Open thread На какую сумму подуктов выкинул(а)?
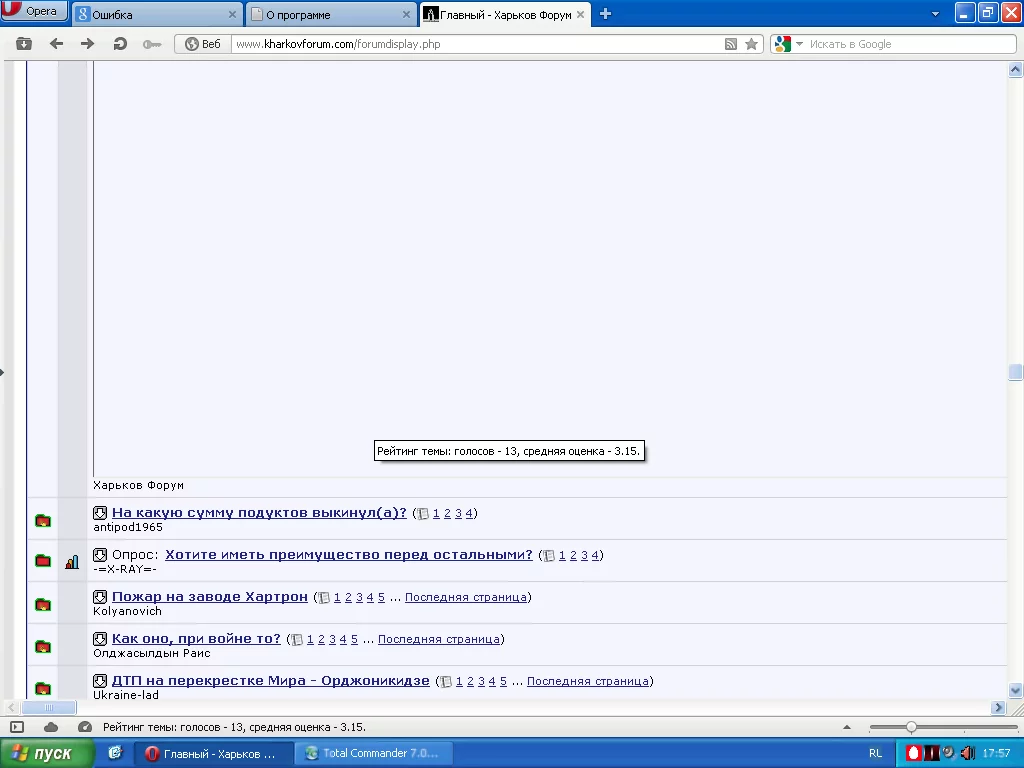The image size is (1024, 768). point(259,513)
